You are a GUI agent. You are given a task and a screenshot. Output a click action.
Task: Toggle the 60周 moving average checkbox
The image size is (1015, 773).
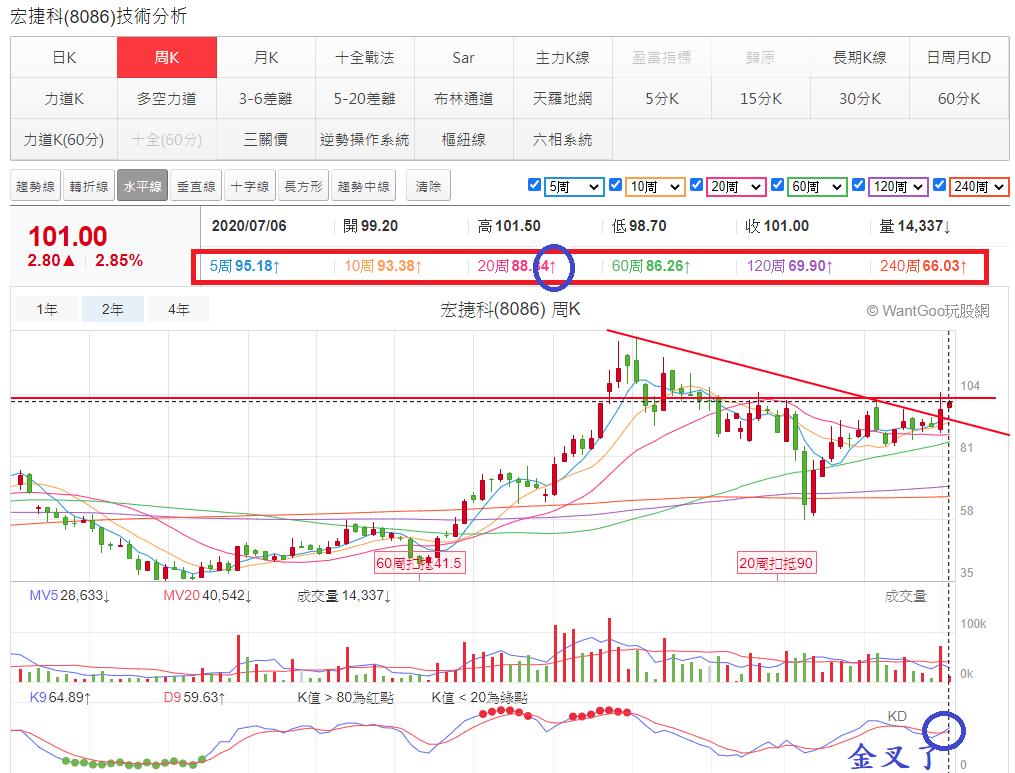(777, 185)
